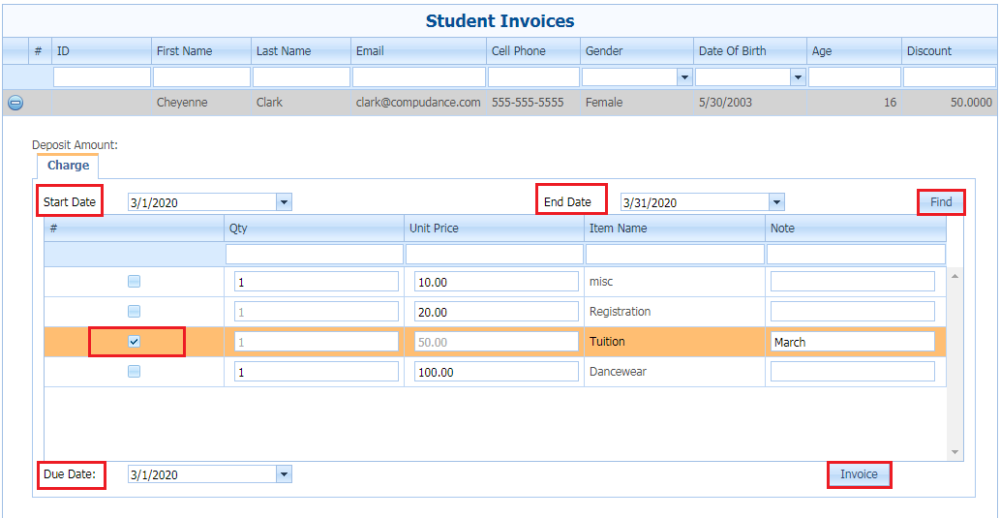The image size is (1000, 518).
Task: Click the misc note field
Action: point(853,281)
